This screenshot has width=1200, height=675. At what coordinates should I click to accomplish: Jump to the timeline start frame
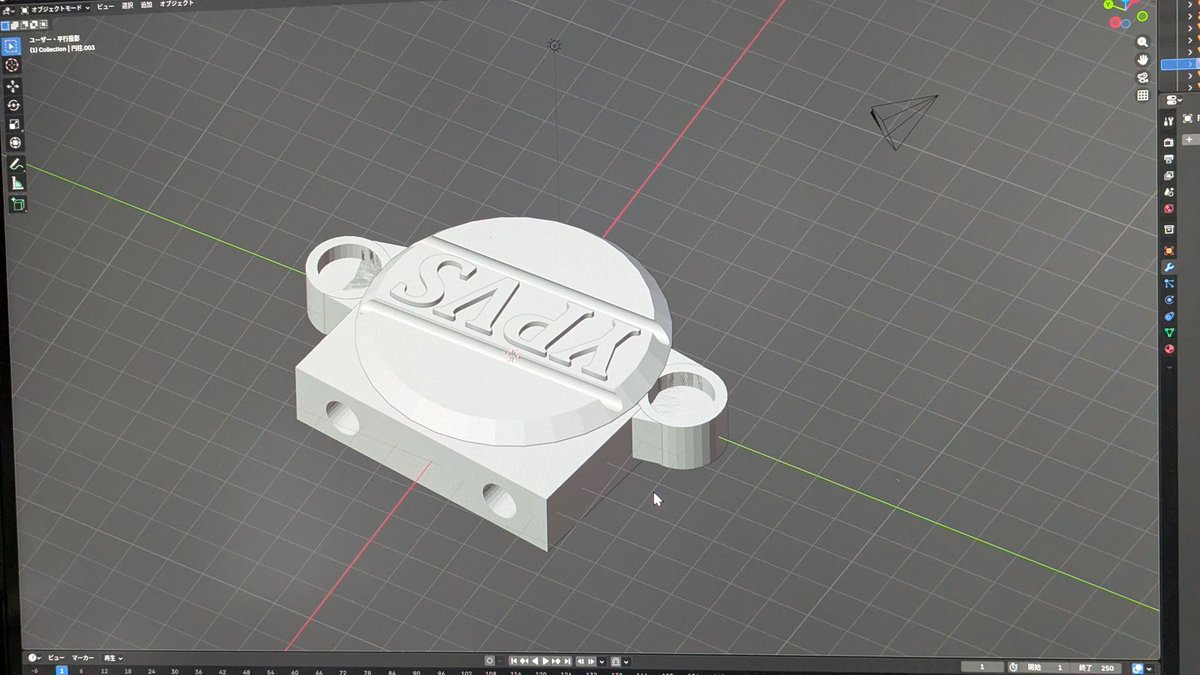(x=515, y=661)
